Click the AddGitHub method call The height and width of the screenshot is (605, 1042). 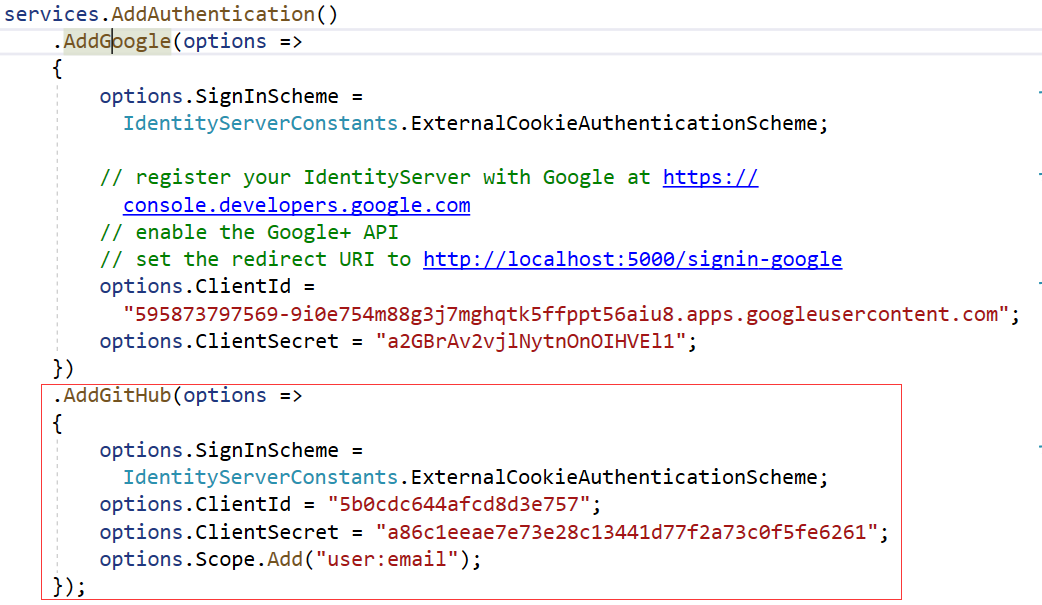click(x=117, y=396)
